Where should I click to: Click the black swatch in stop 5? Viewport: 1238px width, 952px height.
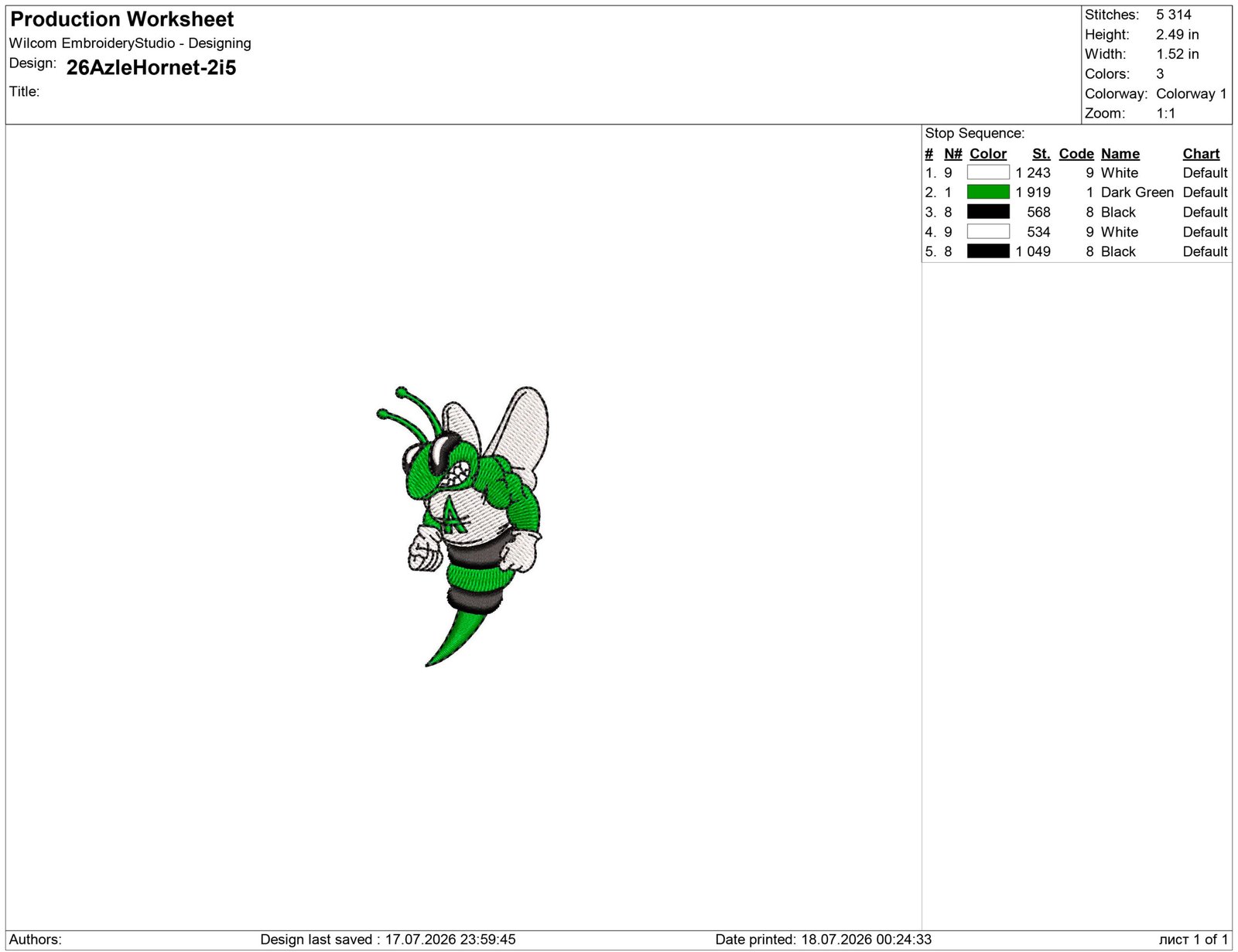pos(988,251)
